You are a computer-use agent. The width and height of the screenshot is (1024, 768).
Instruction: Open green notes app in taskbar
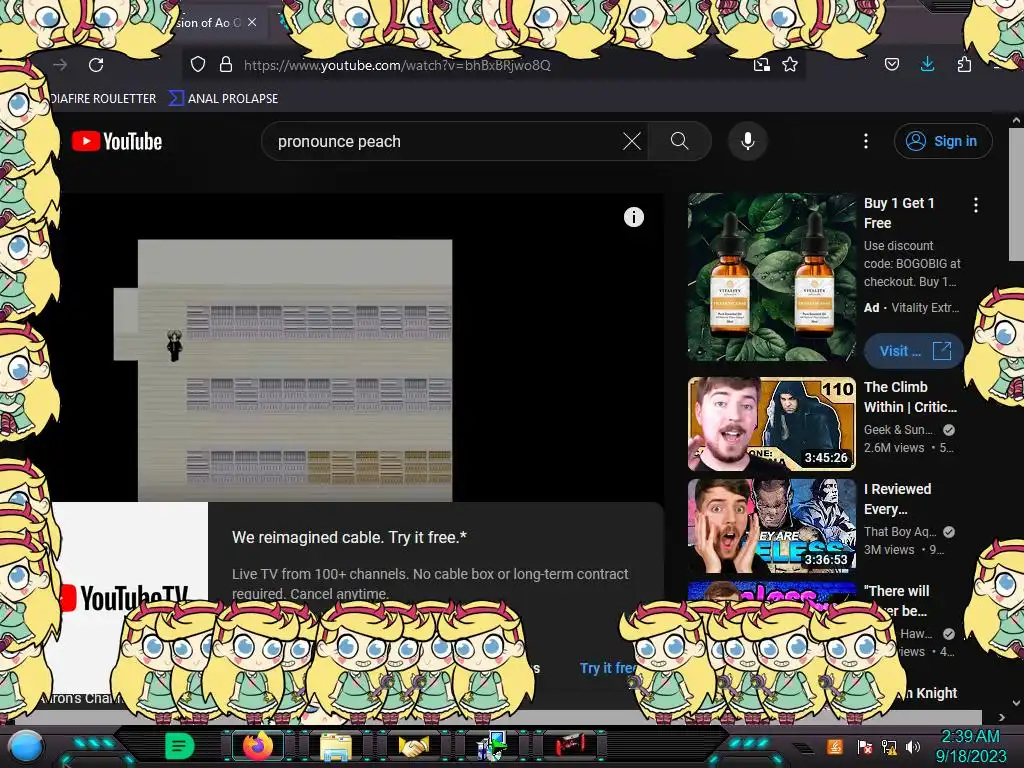coord(179,746)
